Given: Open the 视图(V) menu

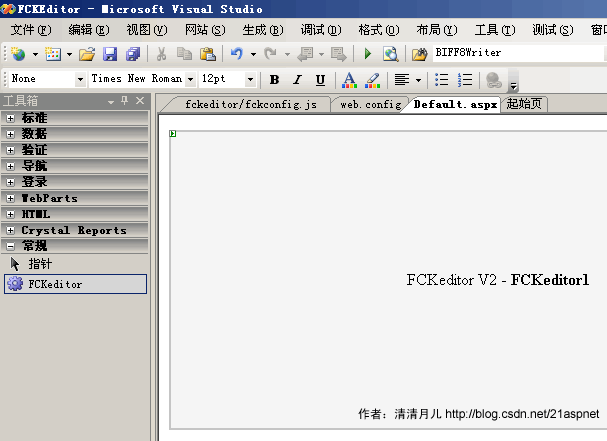Looking at the screenshot, I should [147, 30].
